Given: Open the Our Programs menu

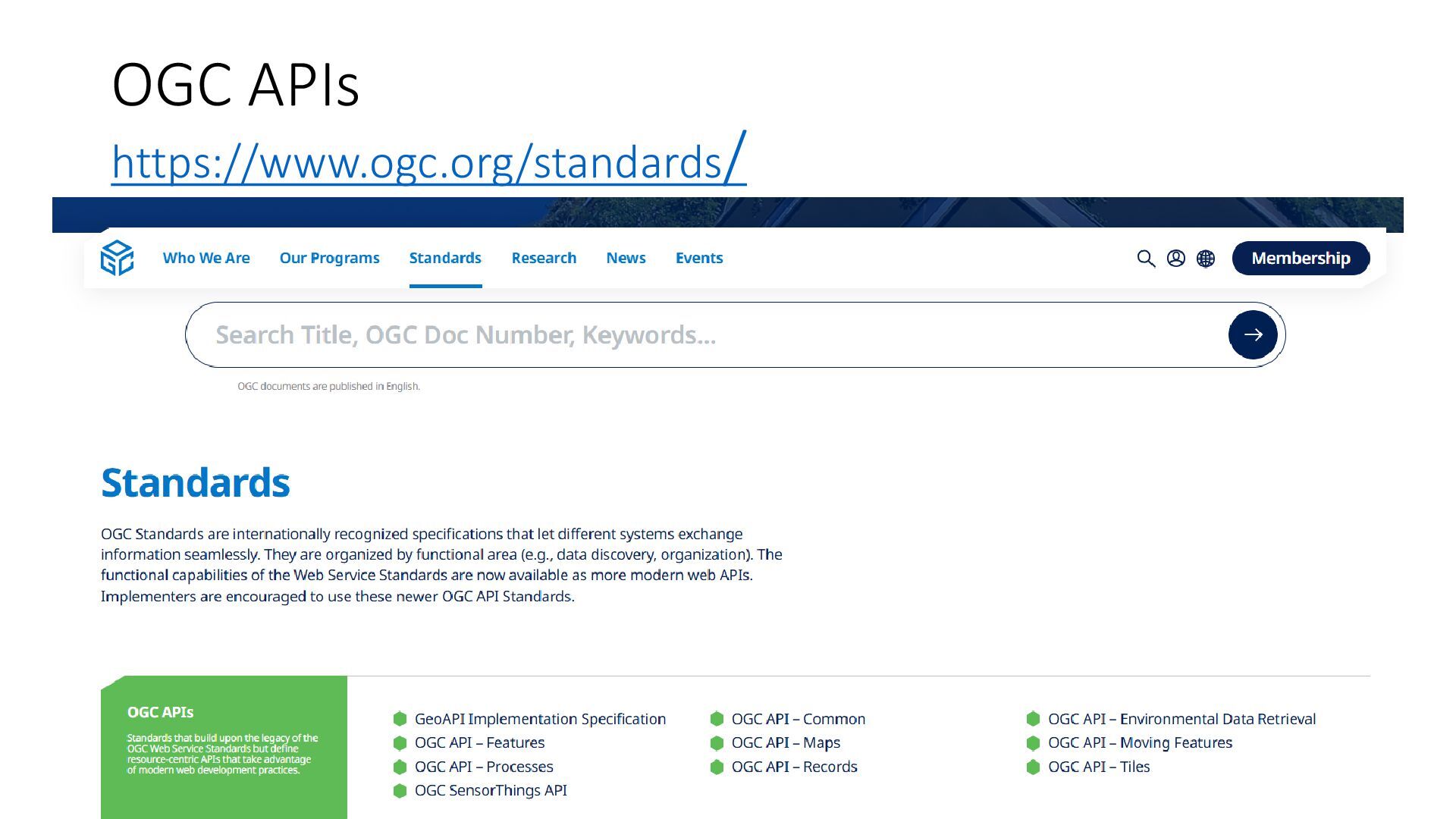Looking at the screenshot, I should (x=329, y=258).
